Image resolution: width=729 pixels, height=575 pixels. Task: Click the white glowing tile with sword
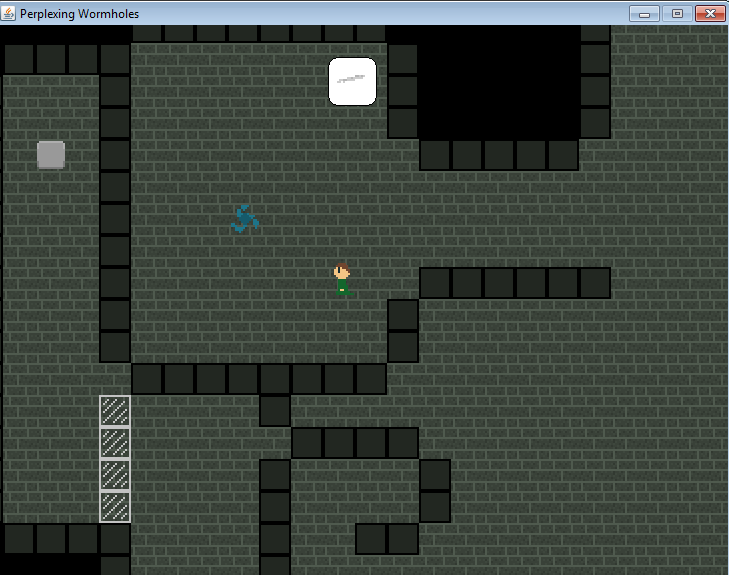pos(352,81)
